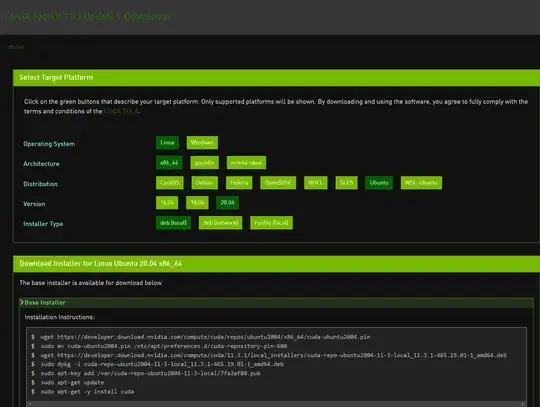Choose deb (network) installer type
This screenshot has height=407, width=540.
pos(220,223)
